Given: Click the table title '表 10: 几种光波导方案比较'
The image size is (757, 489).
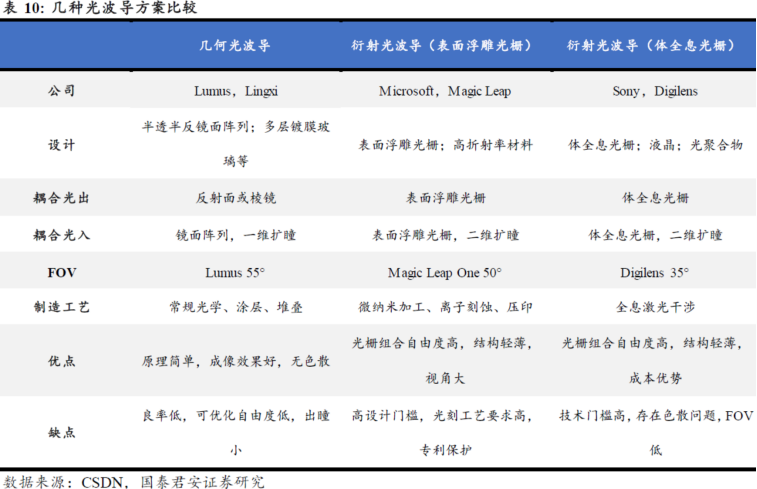Looking at the screenshot, I should point(100,8).
